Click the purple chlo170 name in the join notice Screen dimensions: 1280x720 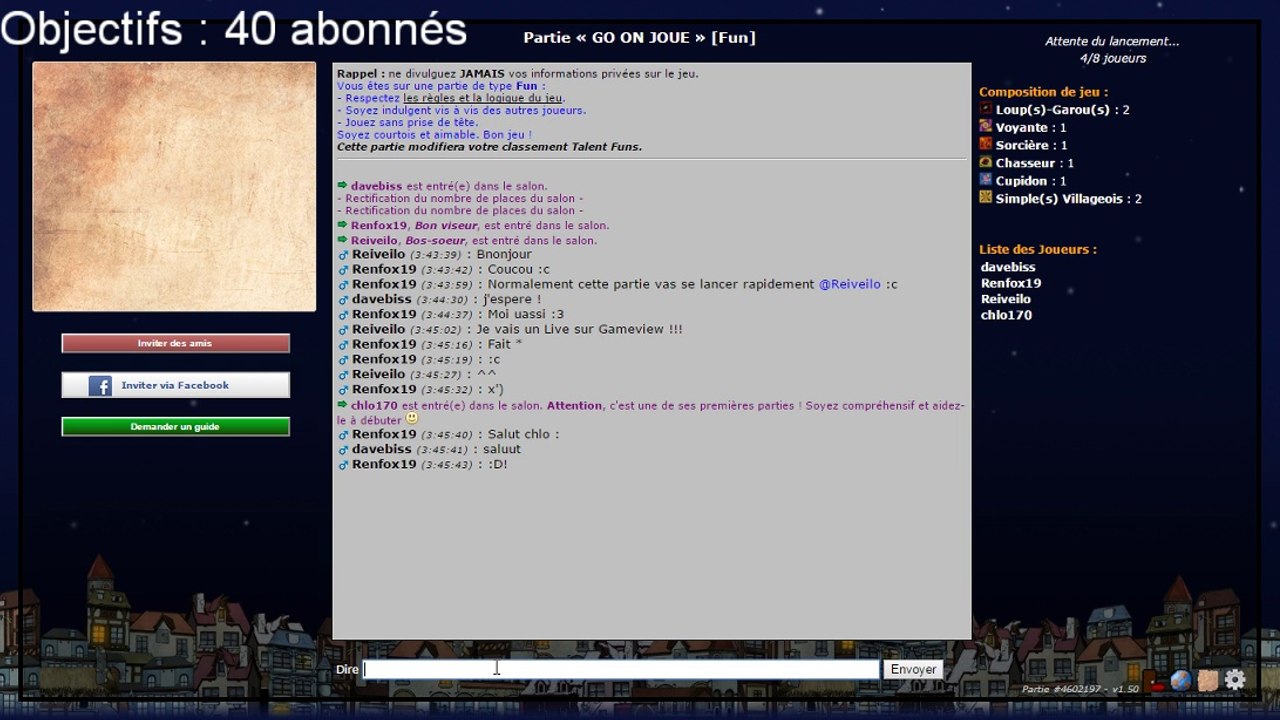(x=374, y=406)
